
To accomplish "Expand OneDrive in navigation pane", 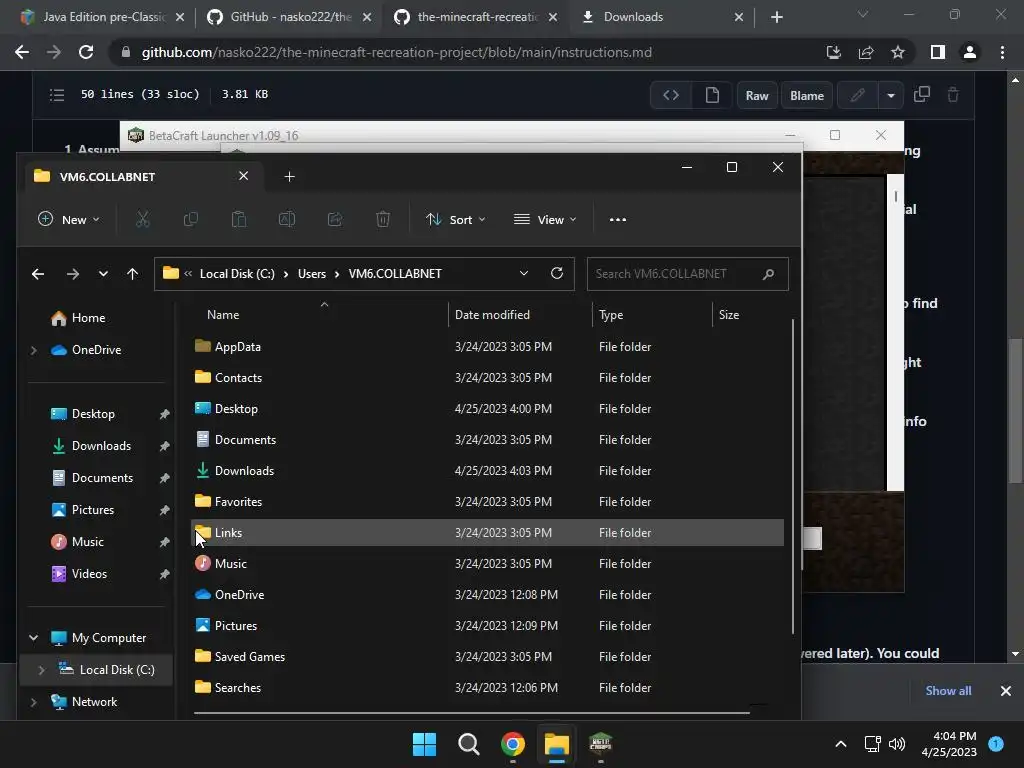I will (x=33, y=350).
